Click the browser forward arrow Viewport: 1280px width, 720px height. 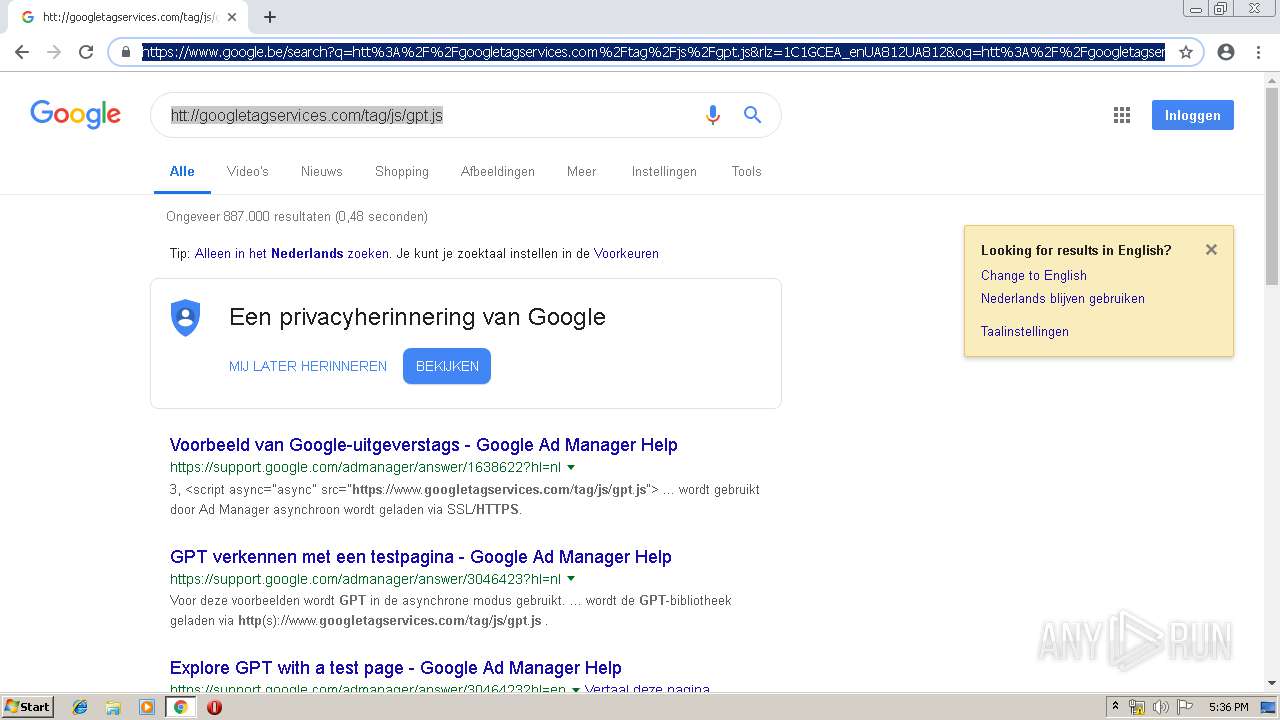click(54, 52)
